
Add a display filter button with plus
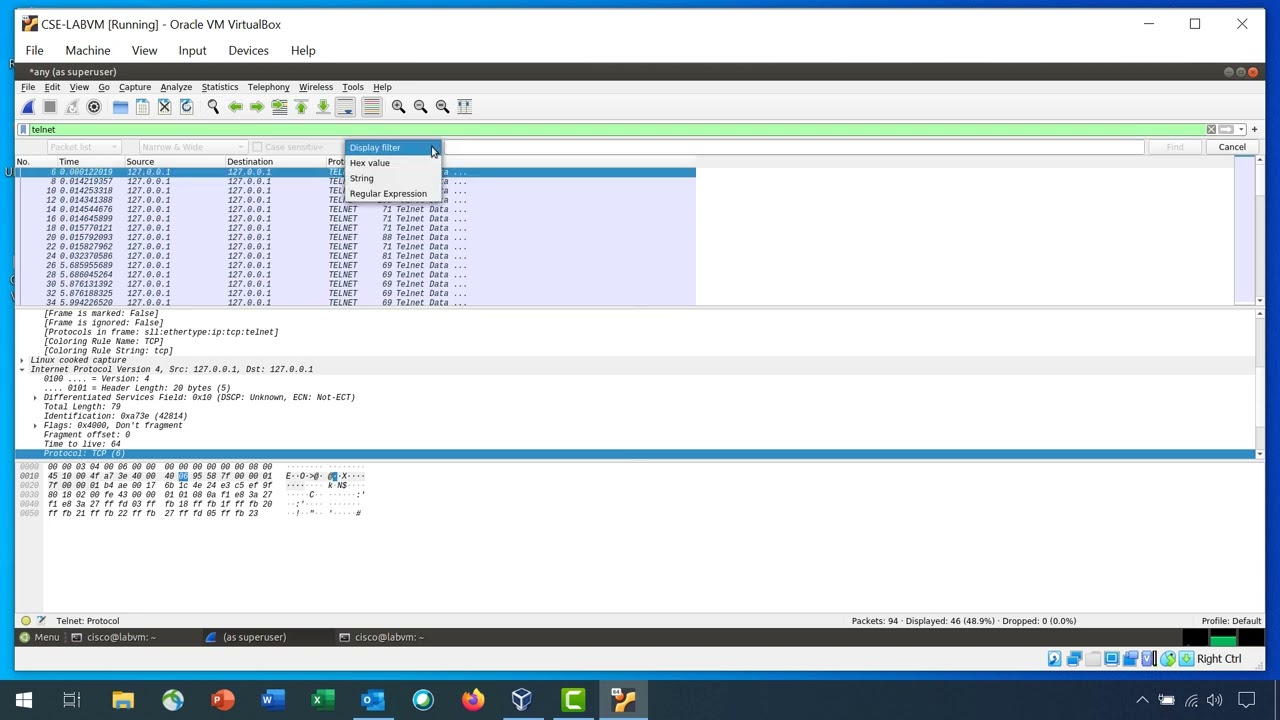pos(1255,129)
